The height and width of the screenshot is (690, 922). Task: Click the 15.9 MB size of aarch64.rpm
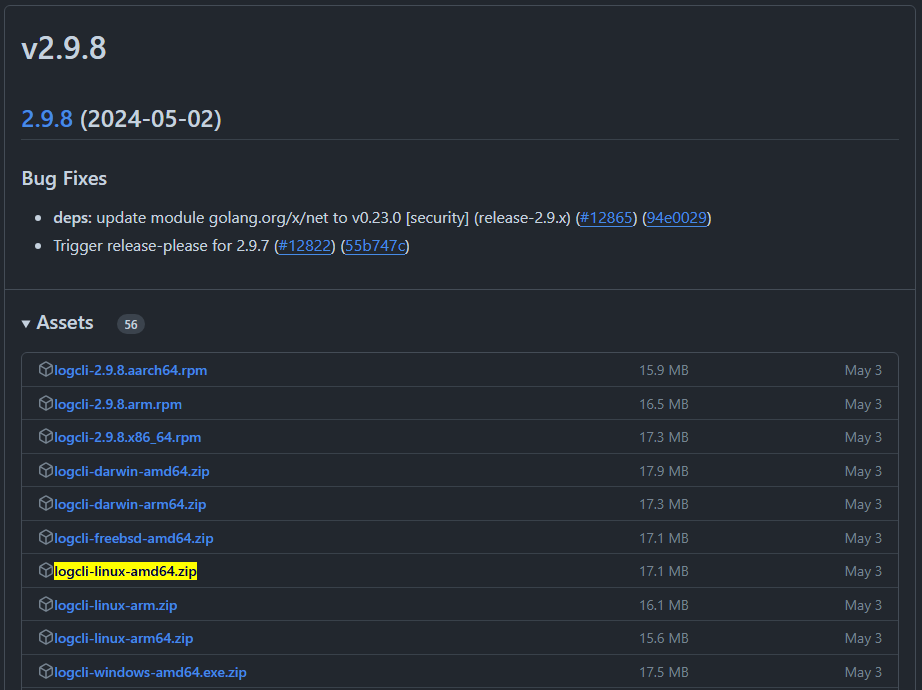click(664, 371)
